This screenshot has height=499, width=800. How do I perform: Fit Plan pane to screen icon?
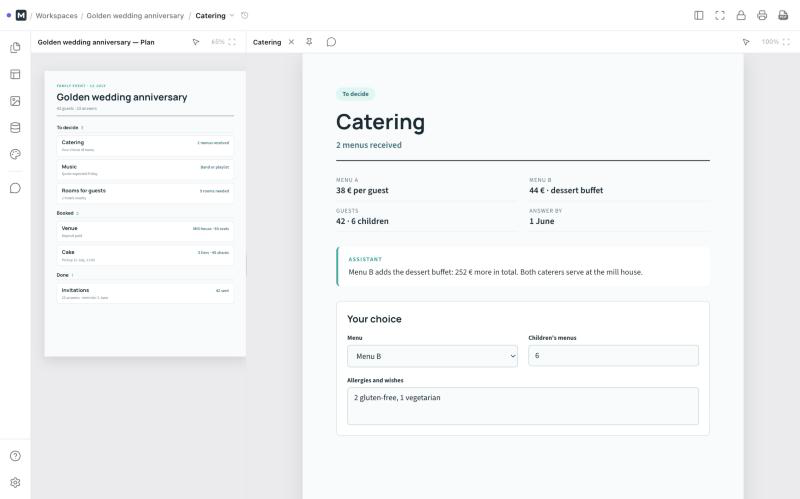click(x=232, y=42)
